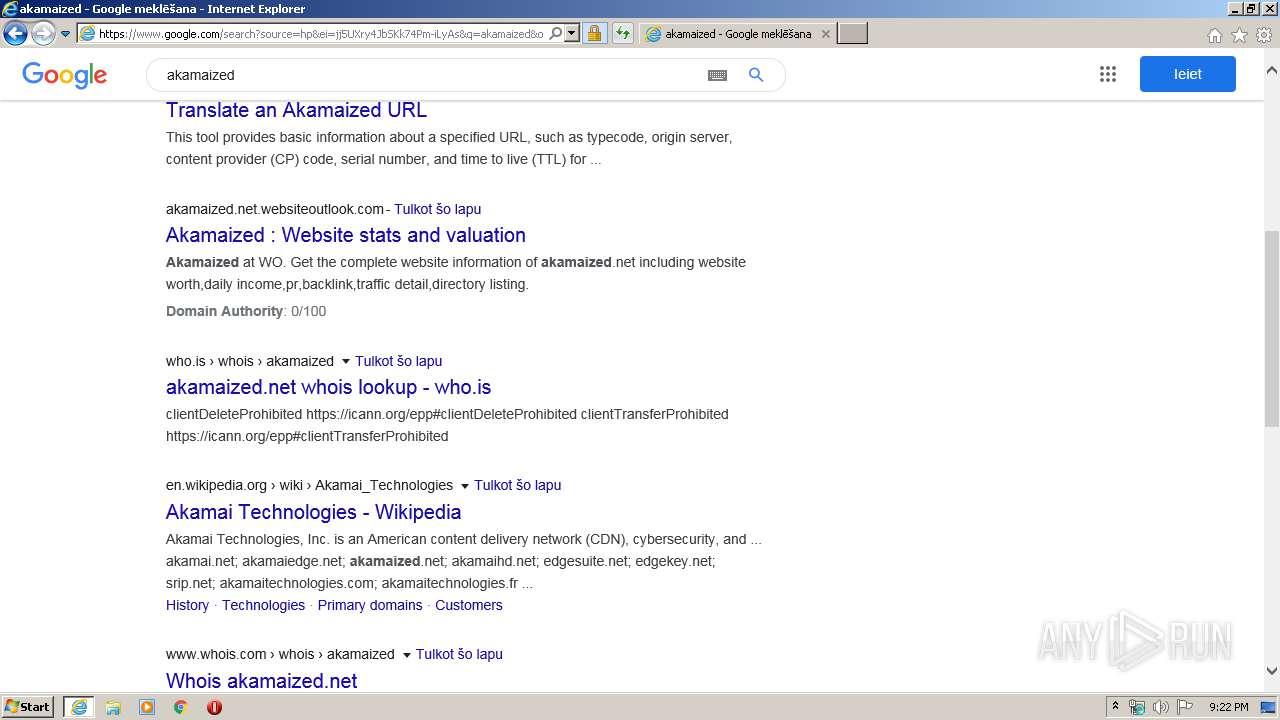Open akamaized.net whois lookup - who.is
This screenshot has width=1280, height=720.
click(x=328, y=387)
